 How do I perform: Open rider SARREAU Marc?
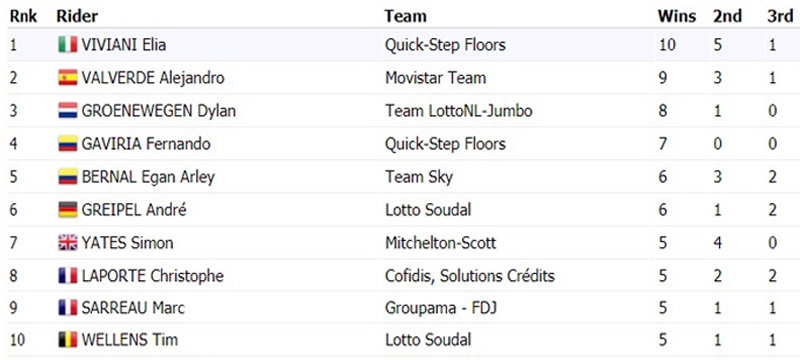click(133, 308)
